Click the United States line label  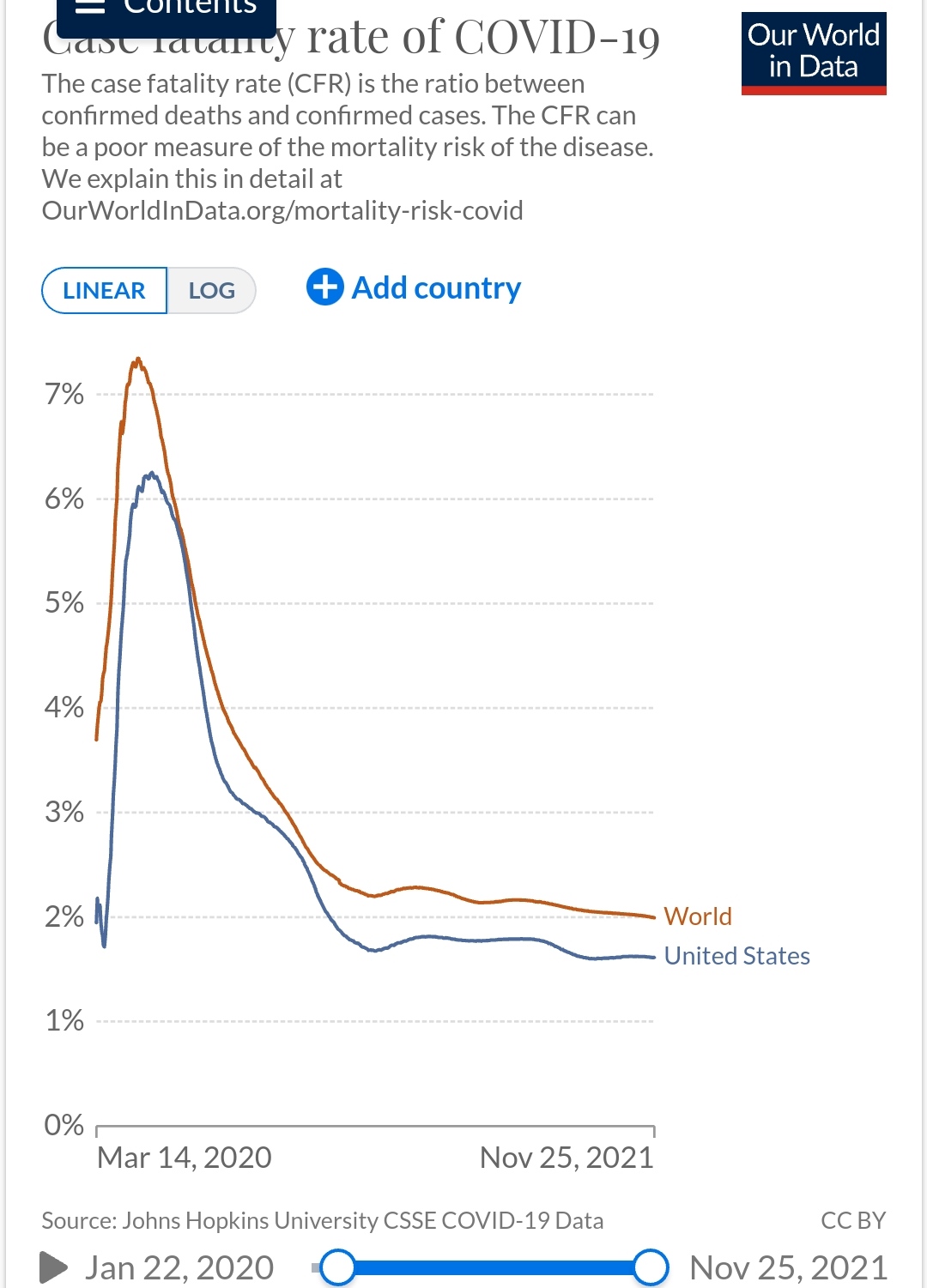click(x=737, y=956)
